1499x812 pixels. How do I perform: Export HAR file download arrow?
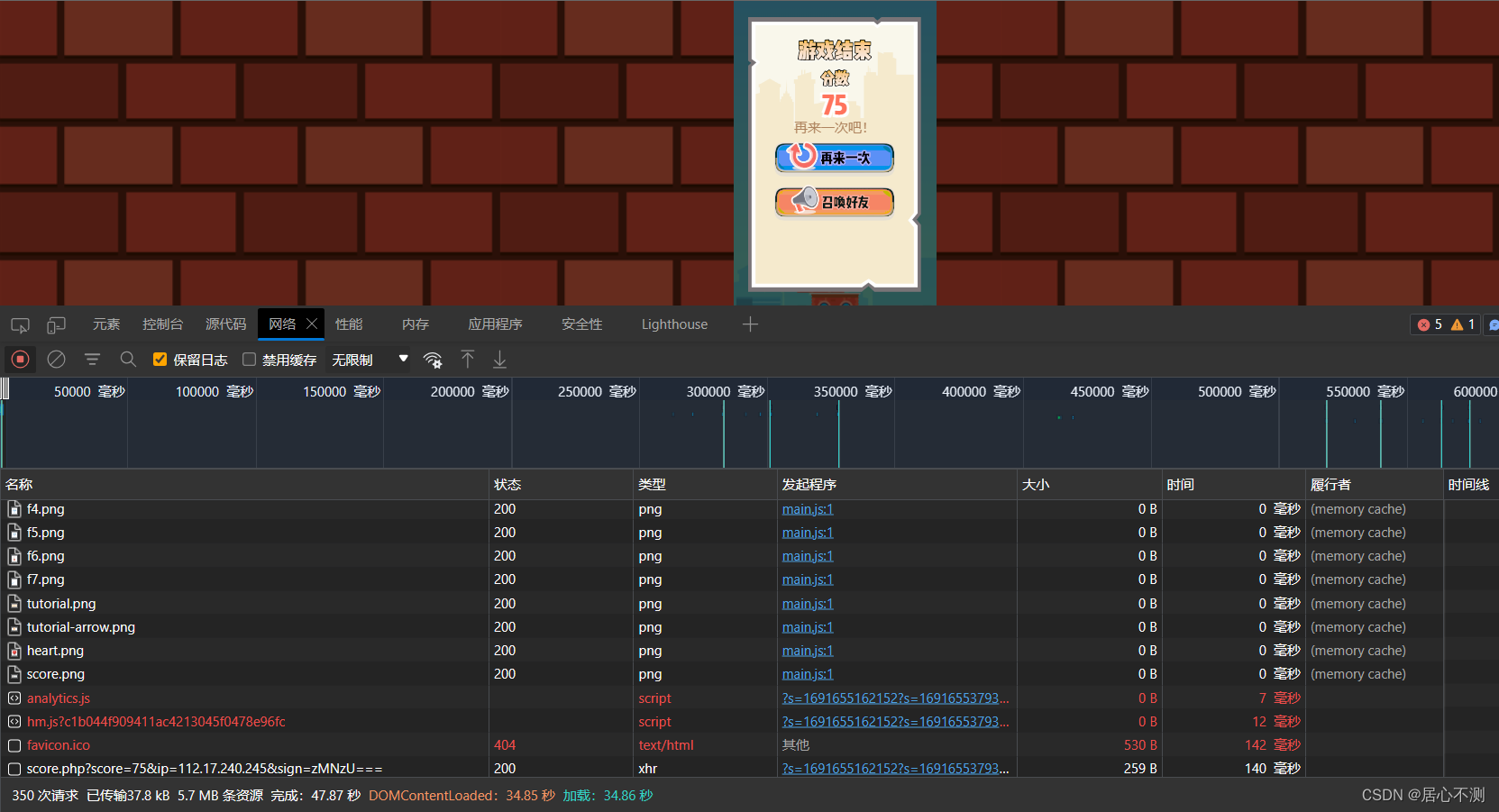[x=499, y=360]
